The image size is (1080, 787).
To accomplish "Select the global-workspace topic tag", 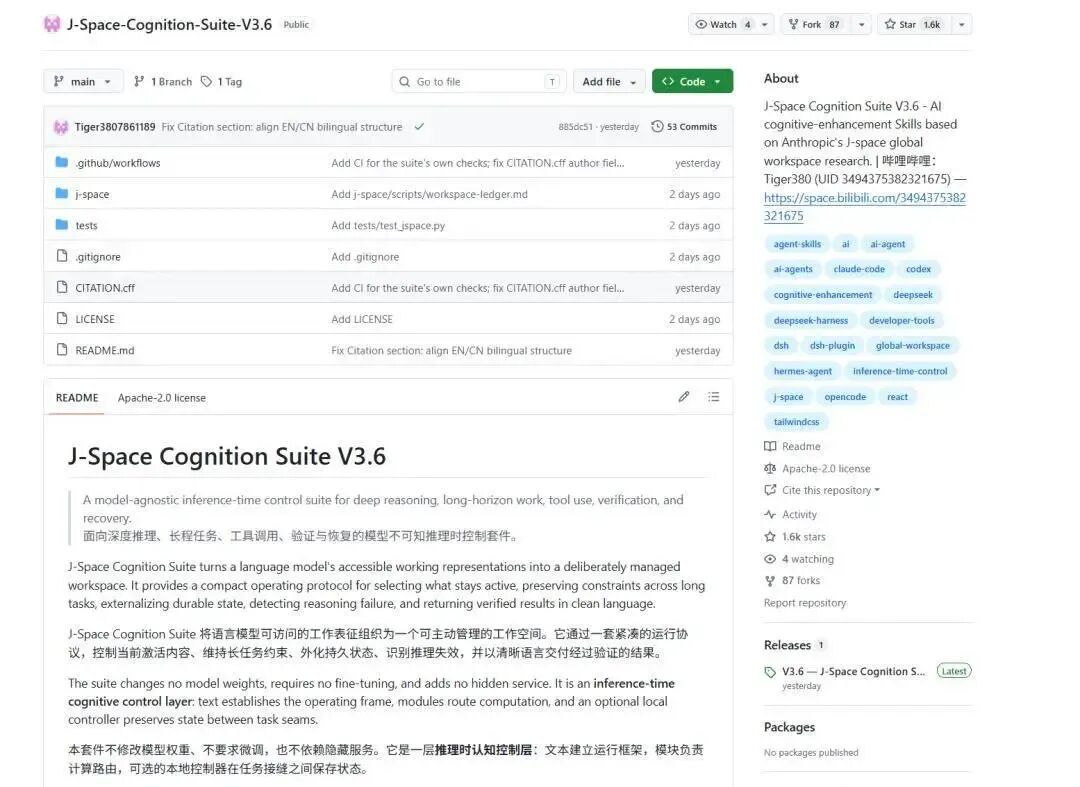I will pyautogui.click(x=913, y=346).
